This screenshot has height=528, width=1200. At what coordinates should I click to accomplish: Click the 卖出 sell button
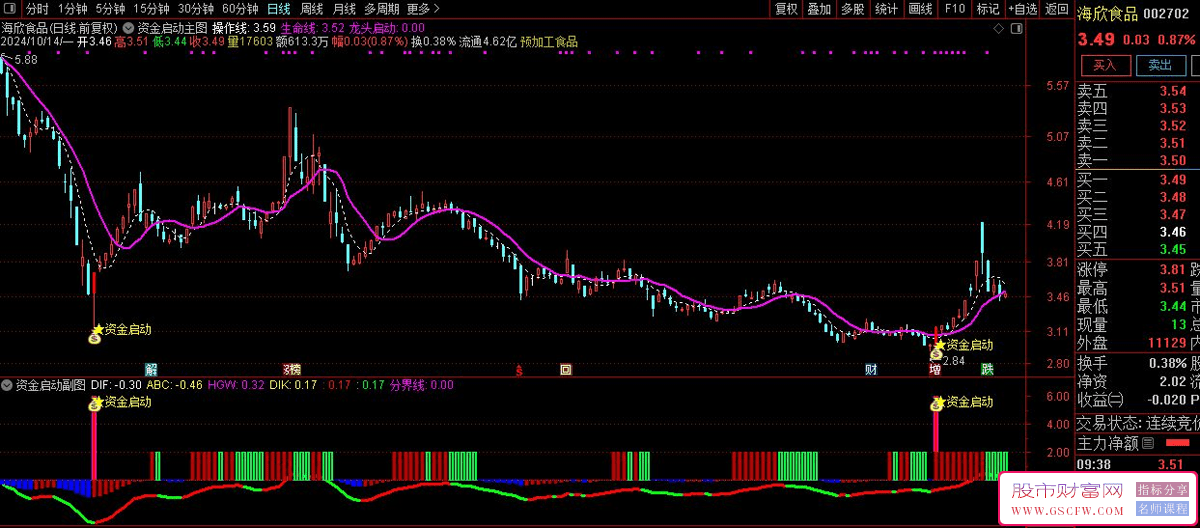point(1160,65)
